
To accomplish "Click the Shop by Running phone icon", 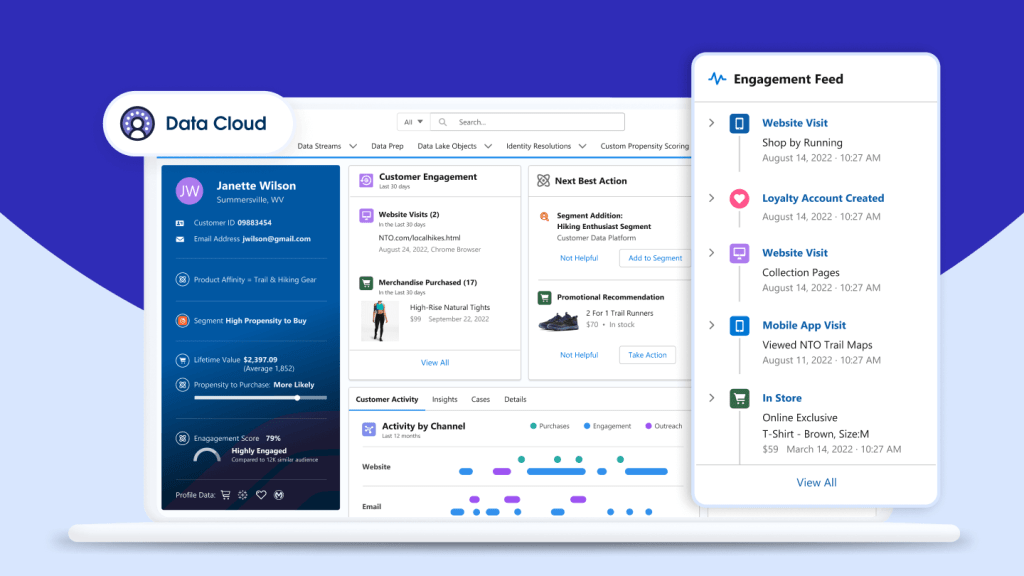I will [x=739, y=123].
